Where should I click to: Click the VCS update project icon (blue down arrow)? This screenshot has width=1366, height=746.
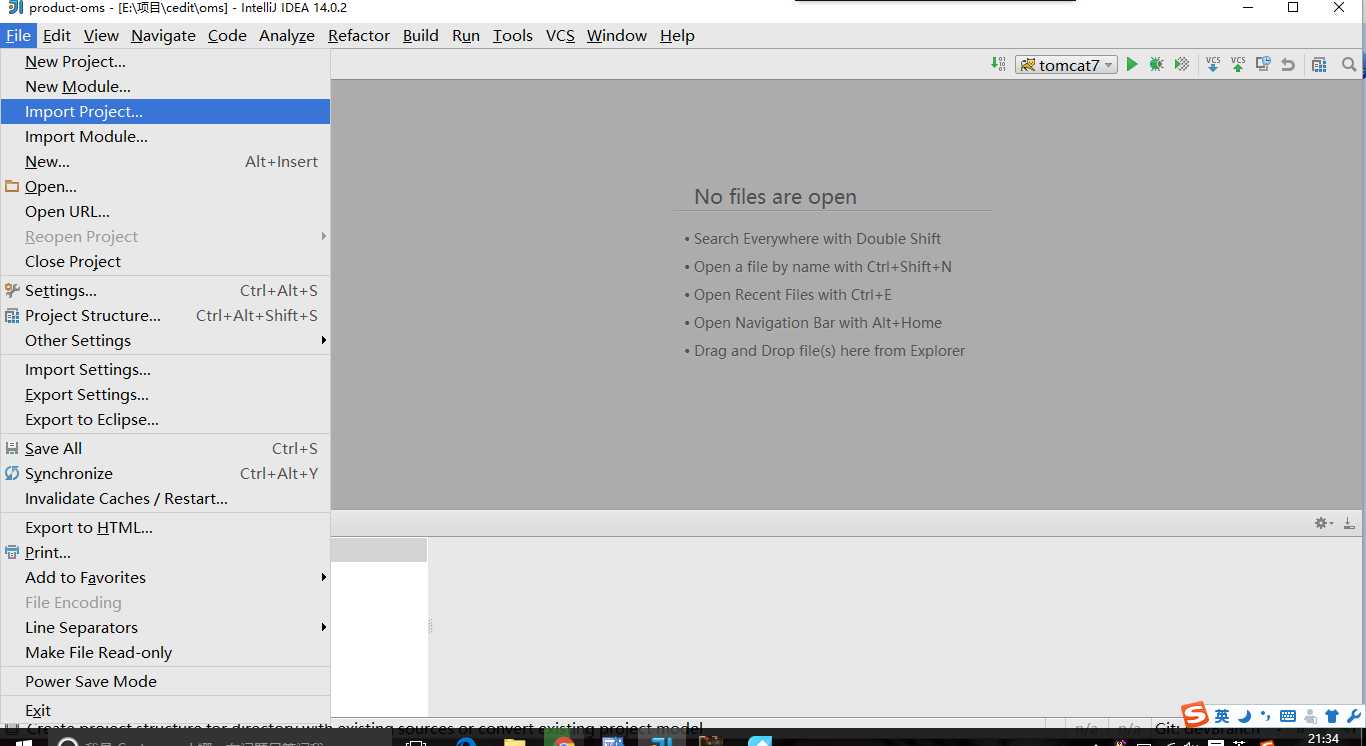(x=1213, y=64)
